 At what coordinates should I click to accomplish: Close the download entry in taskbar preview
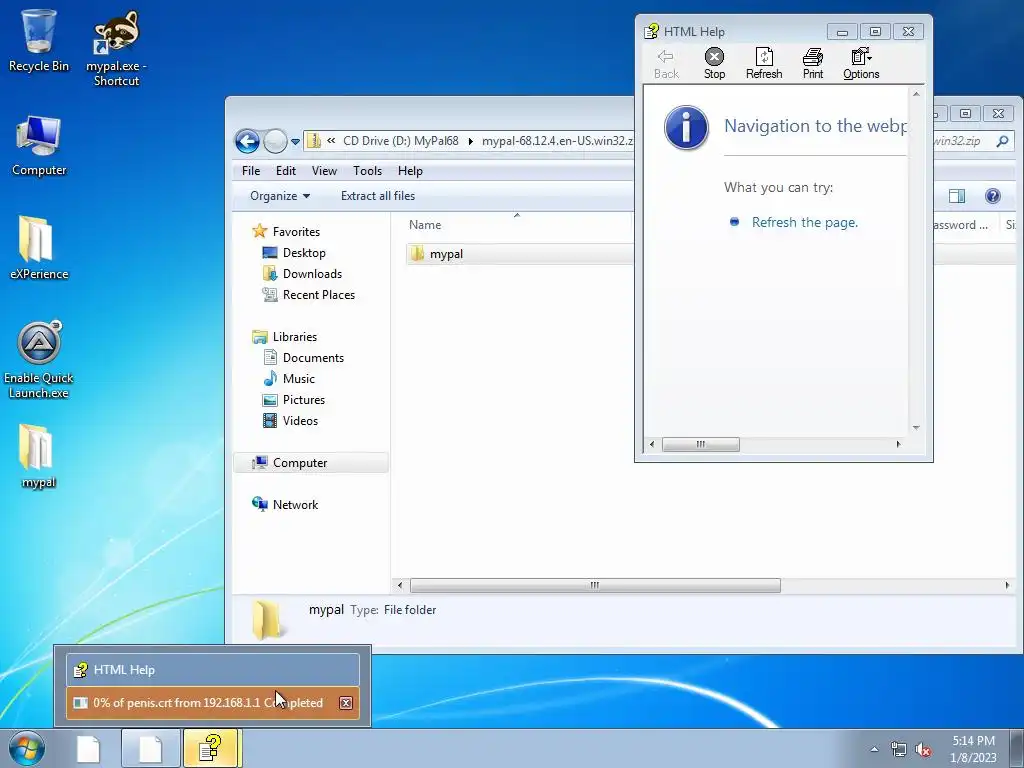coord(346,703)
